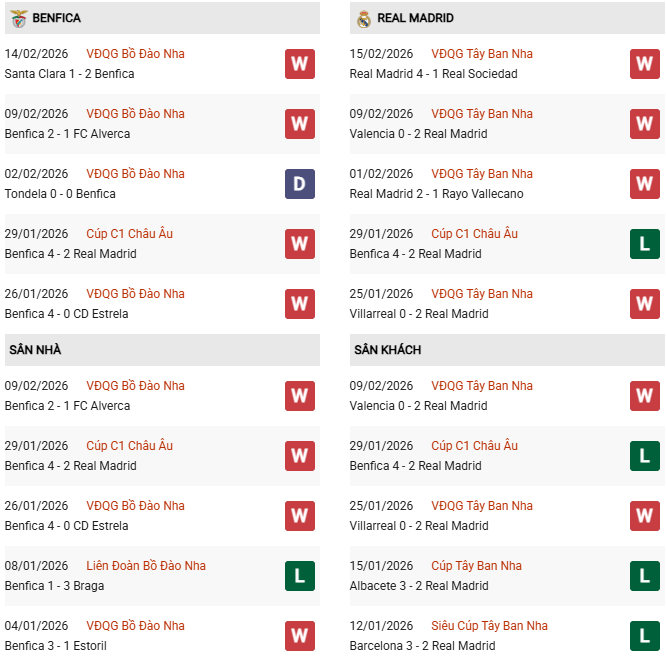The width and height of the screenshot is (666, 658).
Task: Open the Santa Clara 1 - 2 Benfica match
Action: [x=69, y=74]
